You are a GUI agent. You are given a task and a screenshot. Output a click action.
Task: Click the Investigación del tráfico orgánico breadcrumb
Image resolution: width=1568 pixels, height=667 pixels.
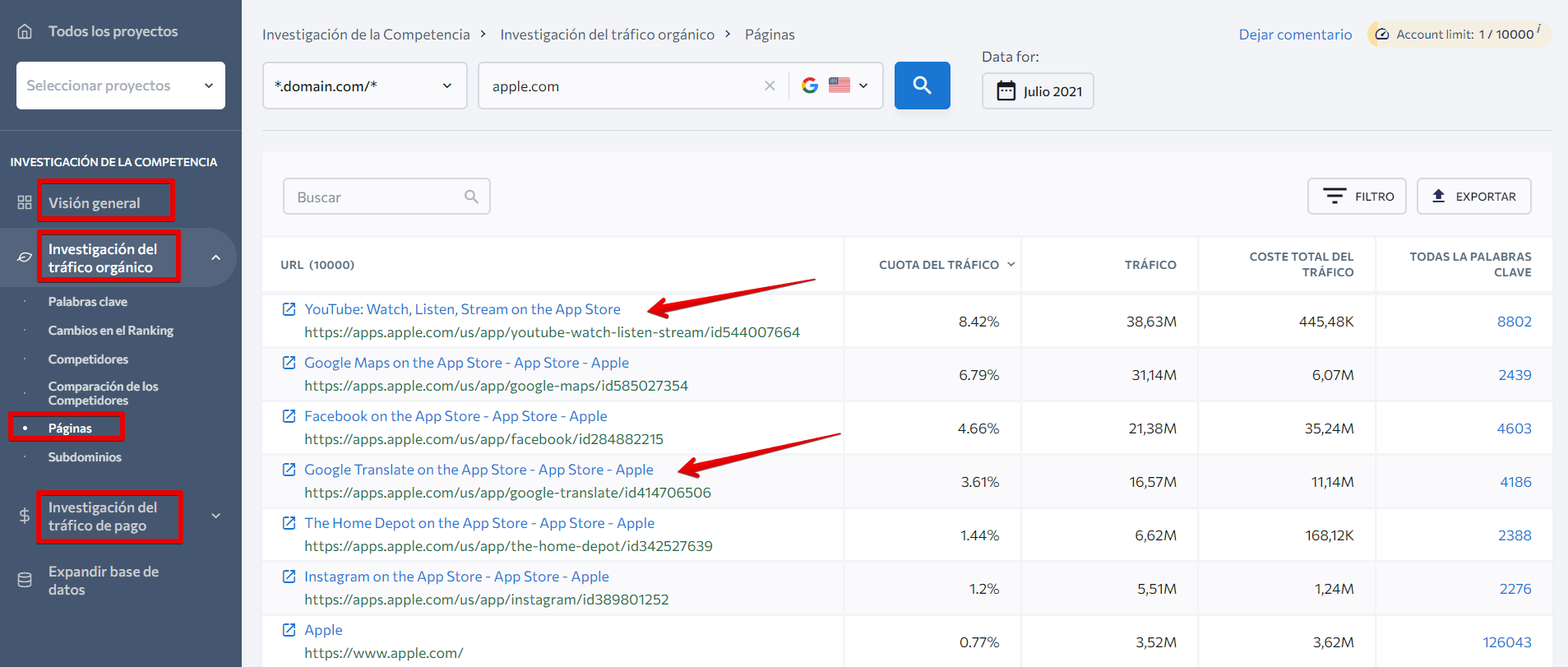(608, 35)
